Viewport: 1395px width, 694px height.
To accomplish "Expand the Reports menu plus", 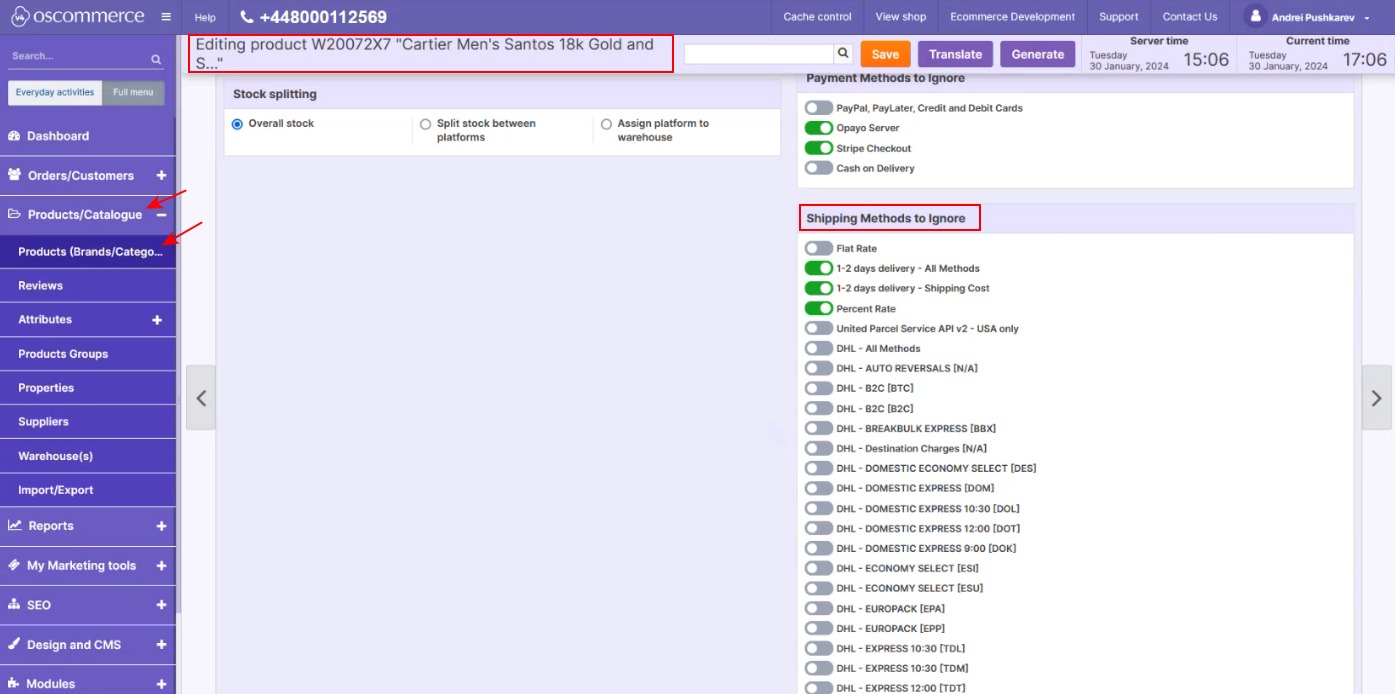I will coord(161,525).
